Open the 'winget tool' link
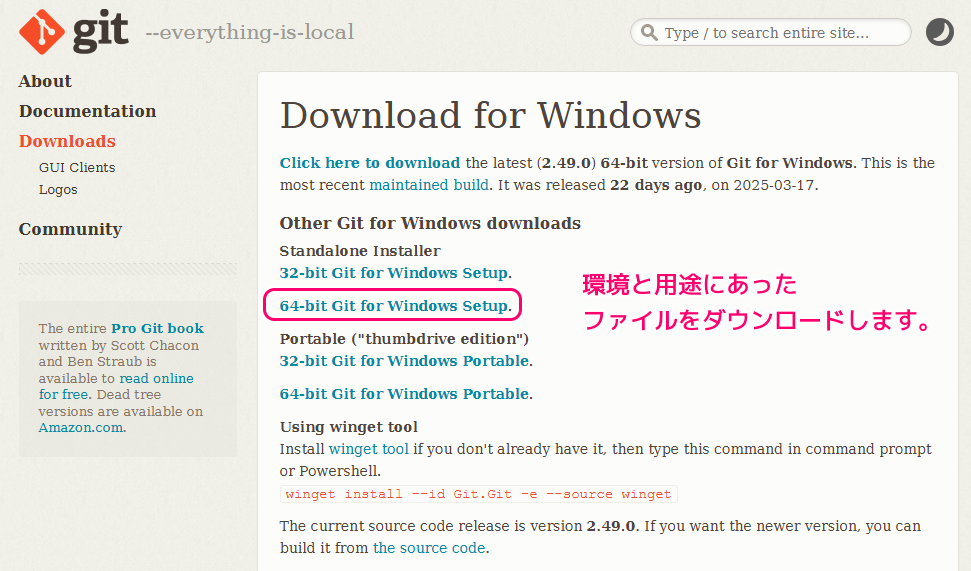 click(368, 449)
